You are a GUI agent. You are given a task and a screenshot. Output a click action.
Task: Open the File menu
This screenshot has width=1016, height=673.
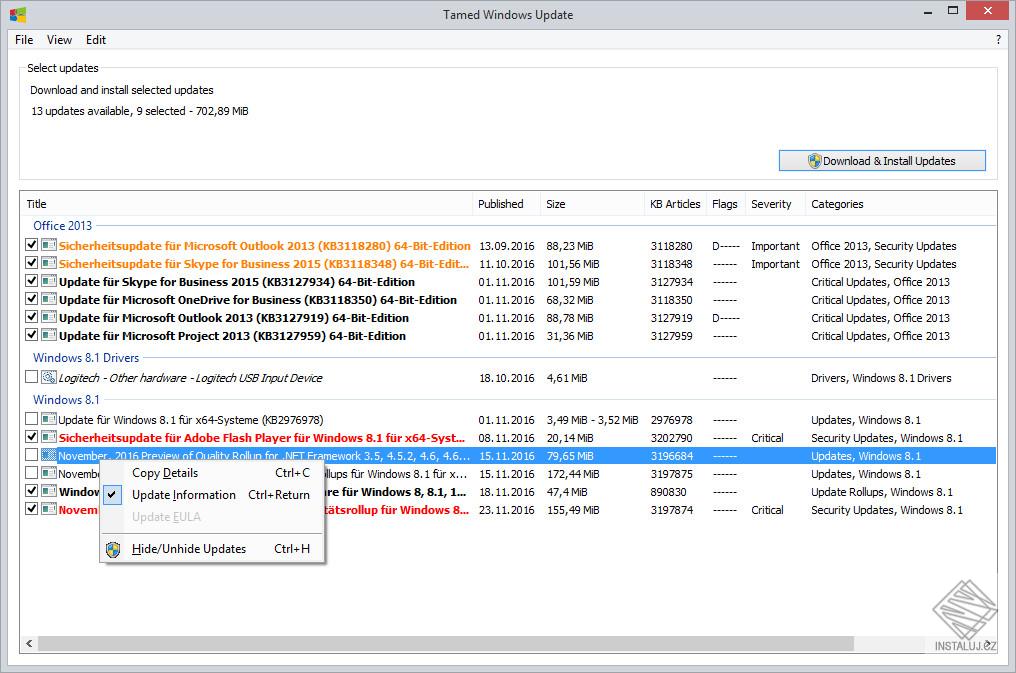click(x=24, y=40)
